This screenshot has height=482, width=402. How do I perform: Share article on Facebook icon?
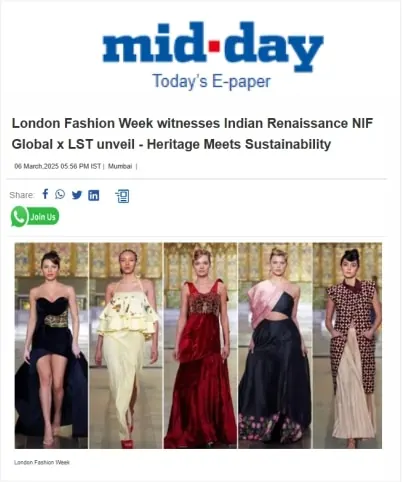[45, 194]
